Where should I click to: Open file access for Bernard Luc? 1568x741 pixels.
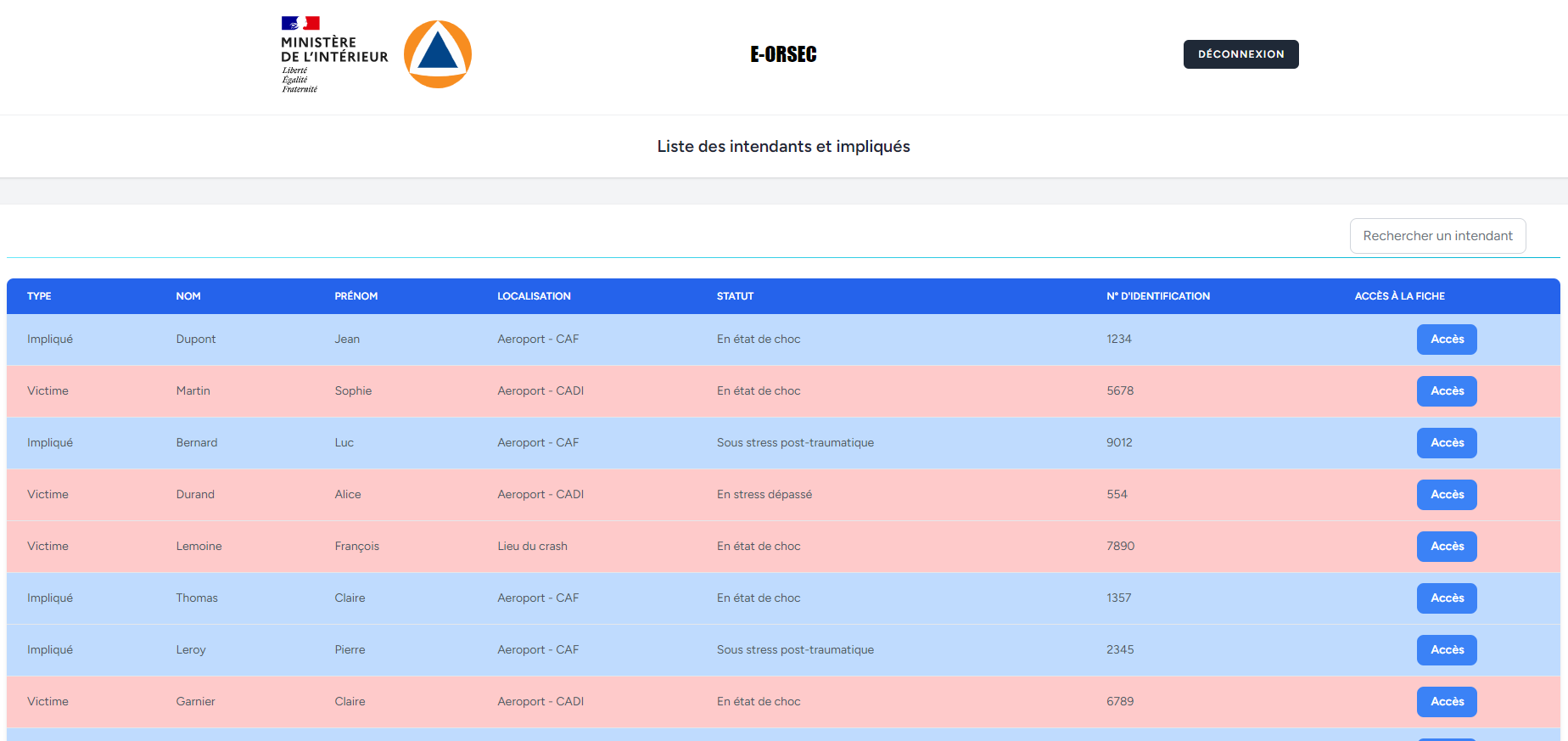coord(1447,443)
